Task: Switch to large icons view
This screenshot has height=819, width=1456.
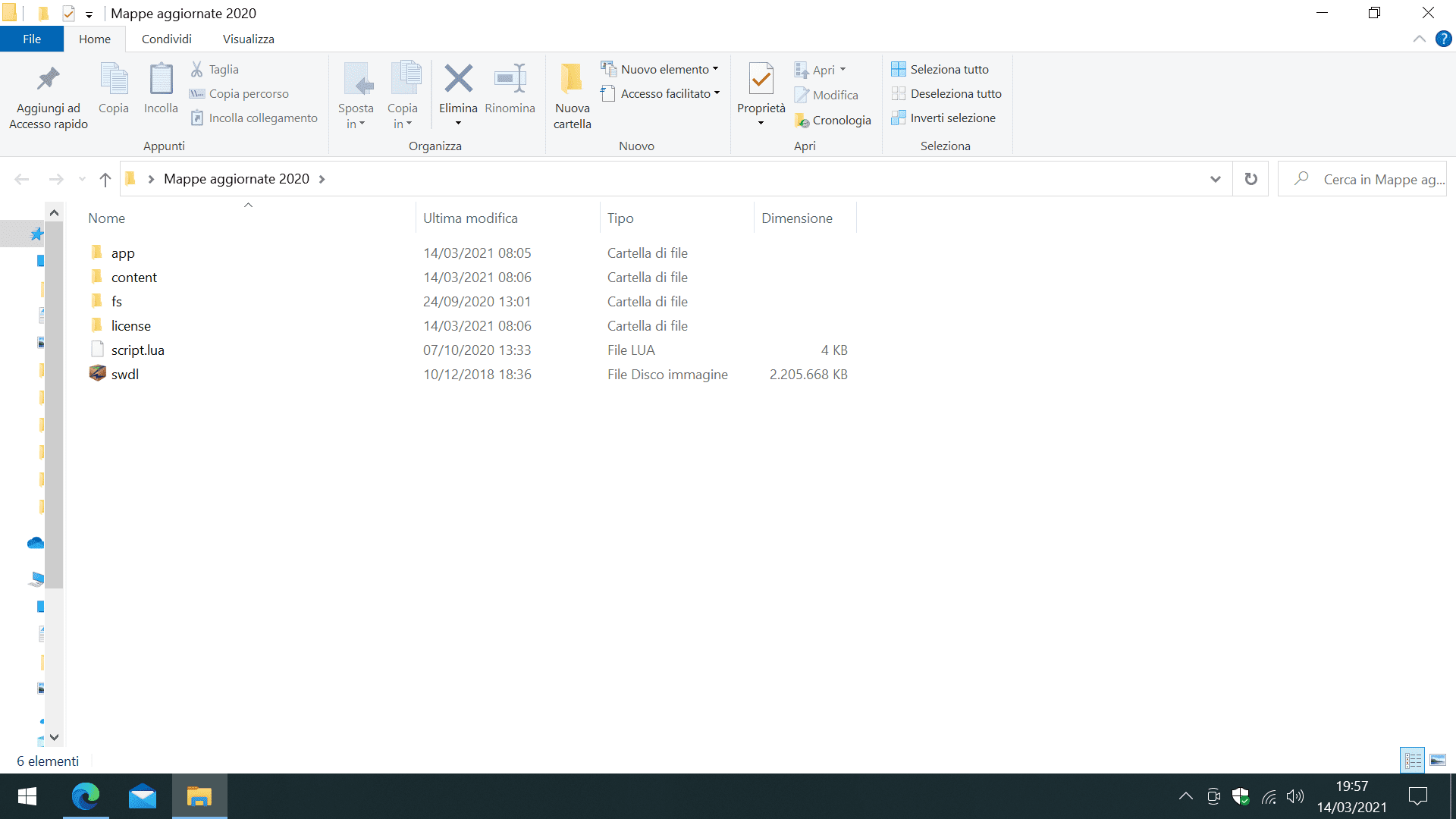Action: pos(1438,760)
